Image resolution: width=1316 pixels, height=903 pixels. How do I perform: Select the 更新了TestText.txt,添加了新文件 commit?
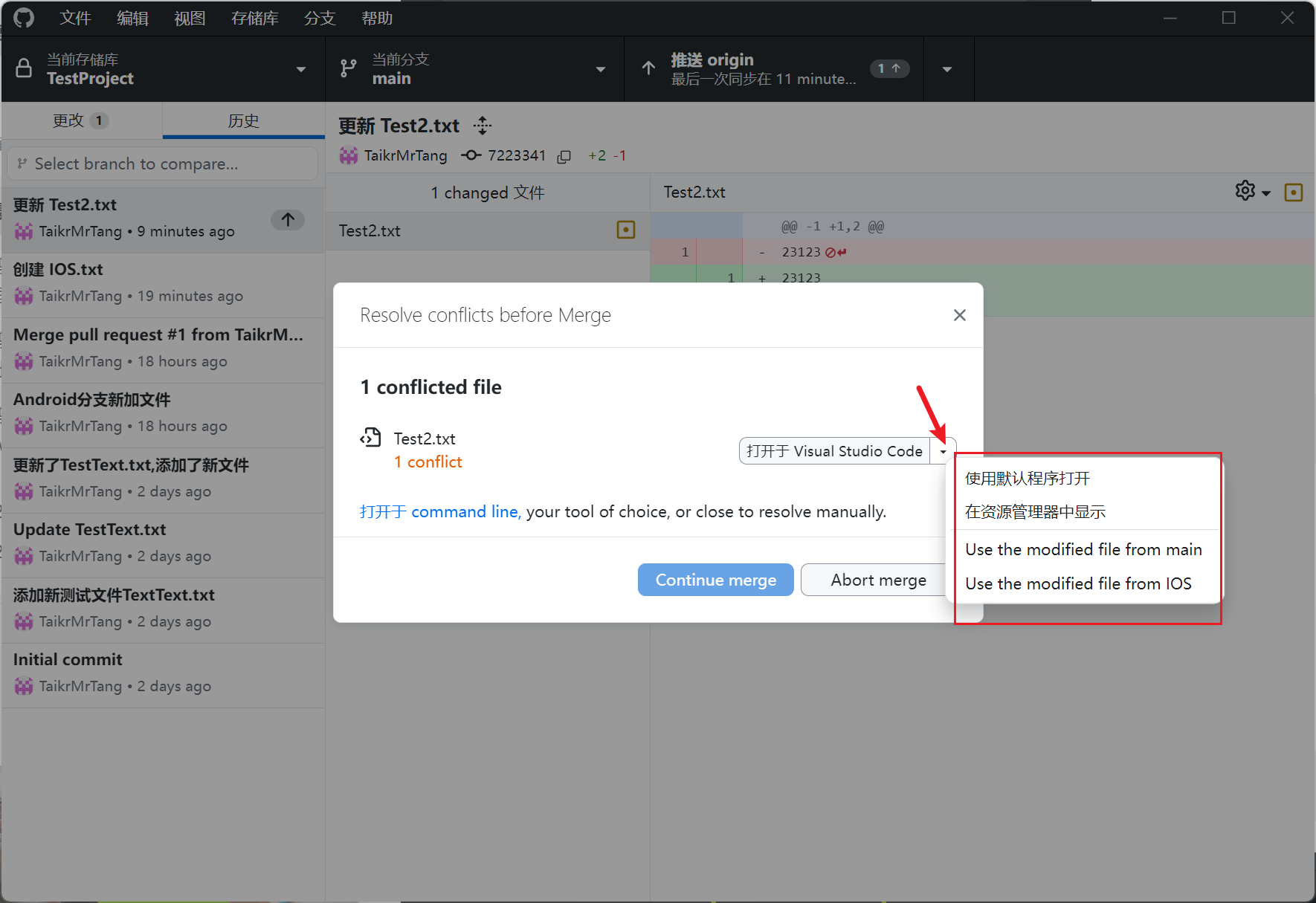pyautogui.click(x=163, y=479)
